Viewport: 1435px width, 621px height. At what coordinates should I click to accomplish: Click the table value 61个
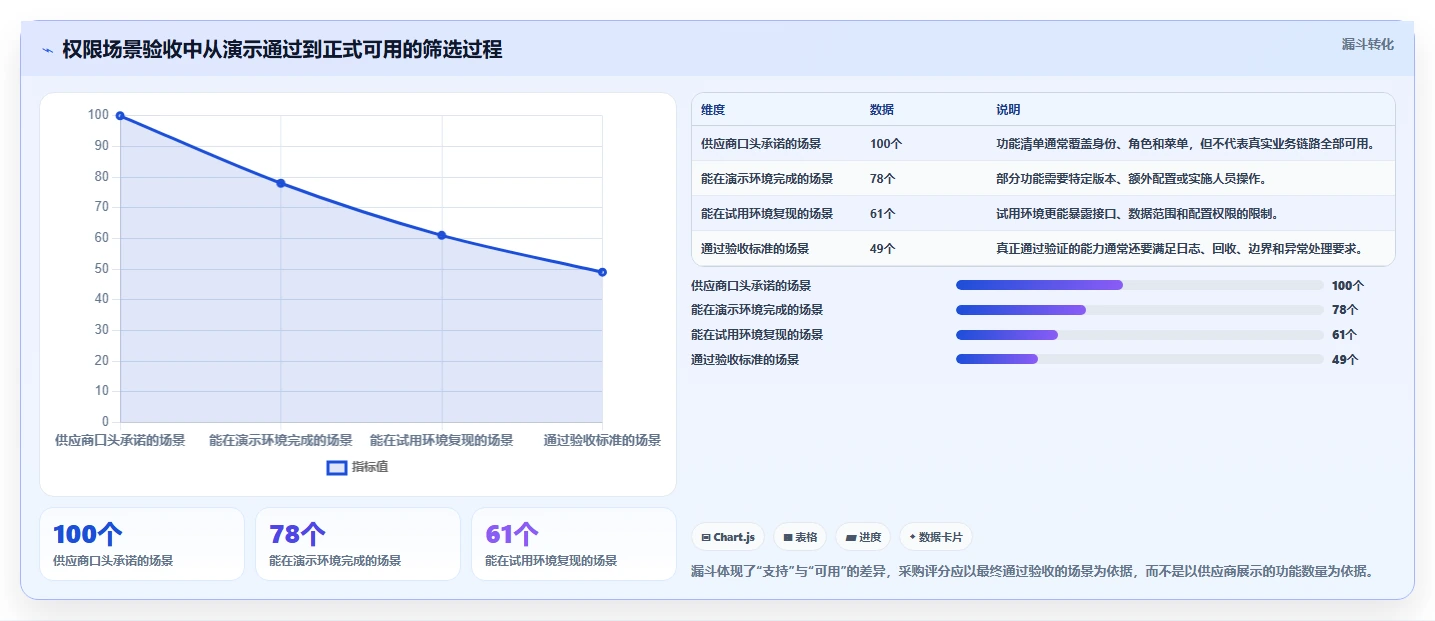pos(883,214)
